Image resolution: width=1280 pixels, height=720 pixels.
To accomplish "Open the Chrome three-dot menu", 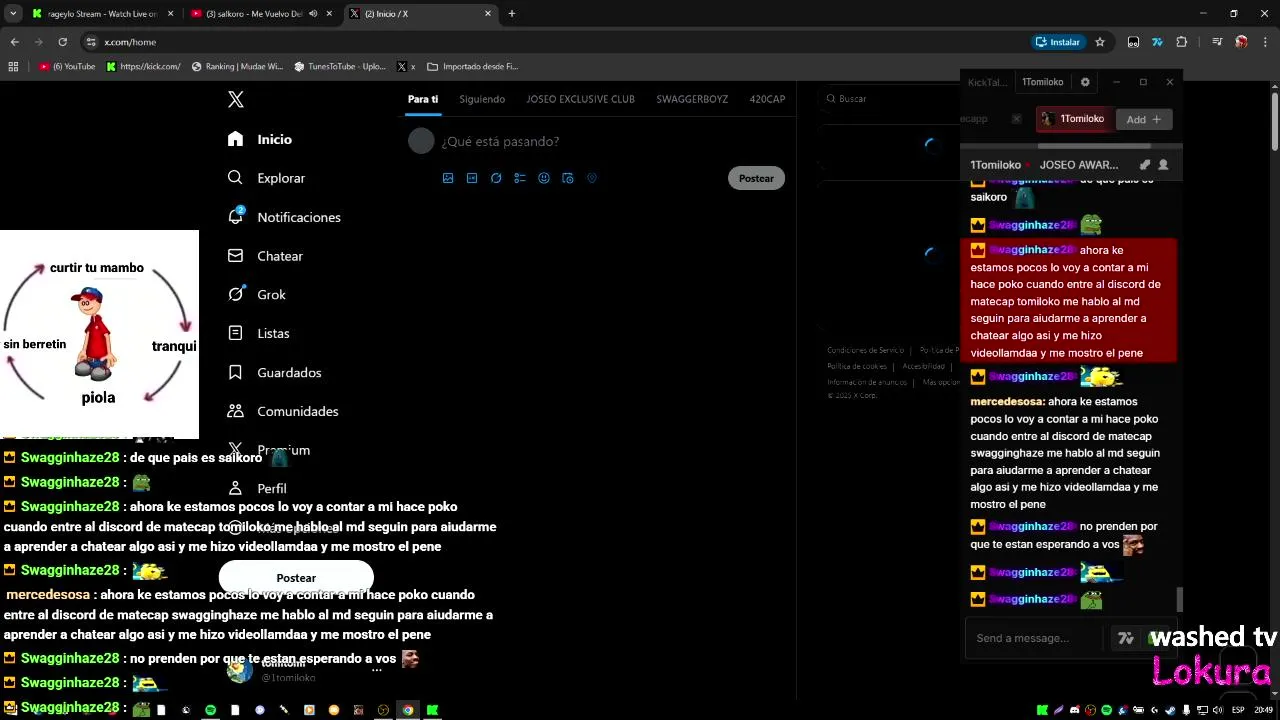I will coord(1266,42).
